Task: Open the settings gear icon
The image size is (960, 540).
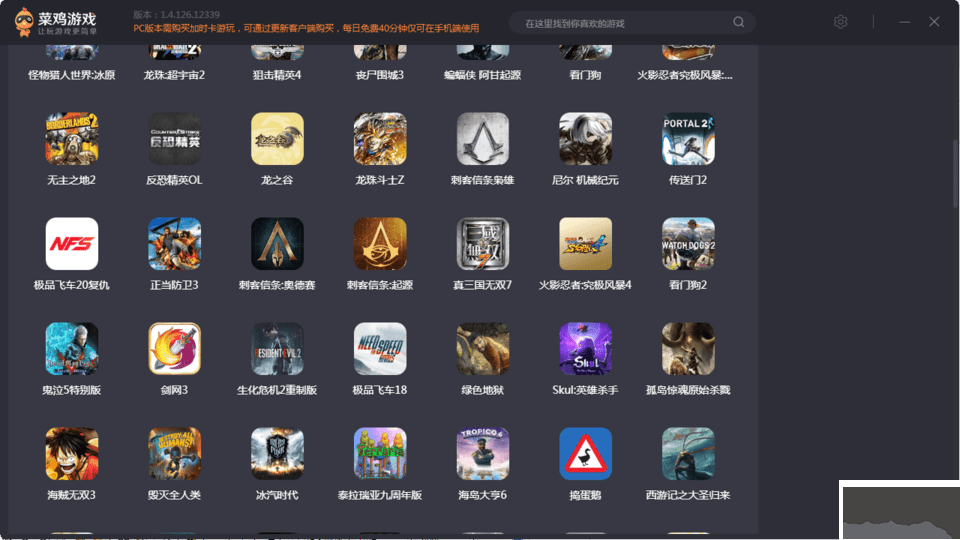Action: pos(841,22)
